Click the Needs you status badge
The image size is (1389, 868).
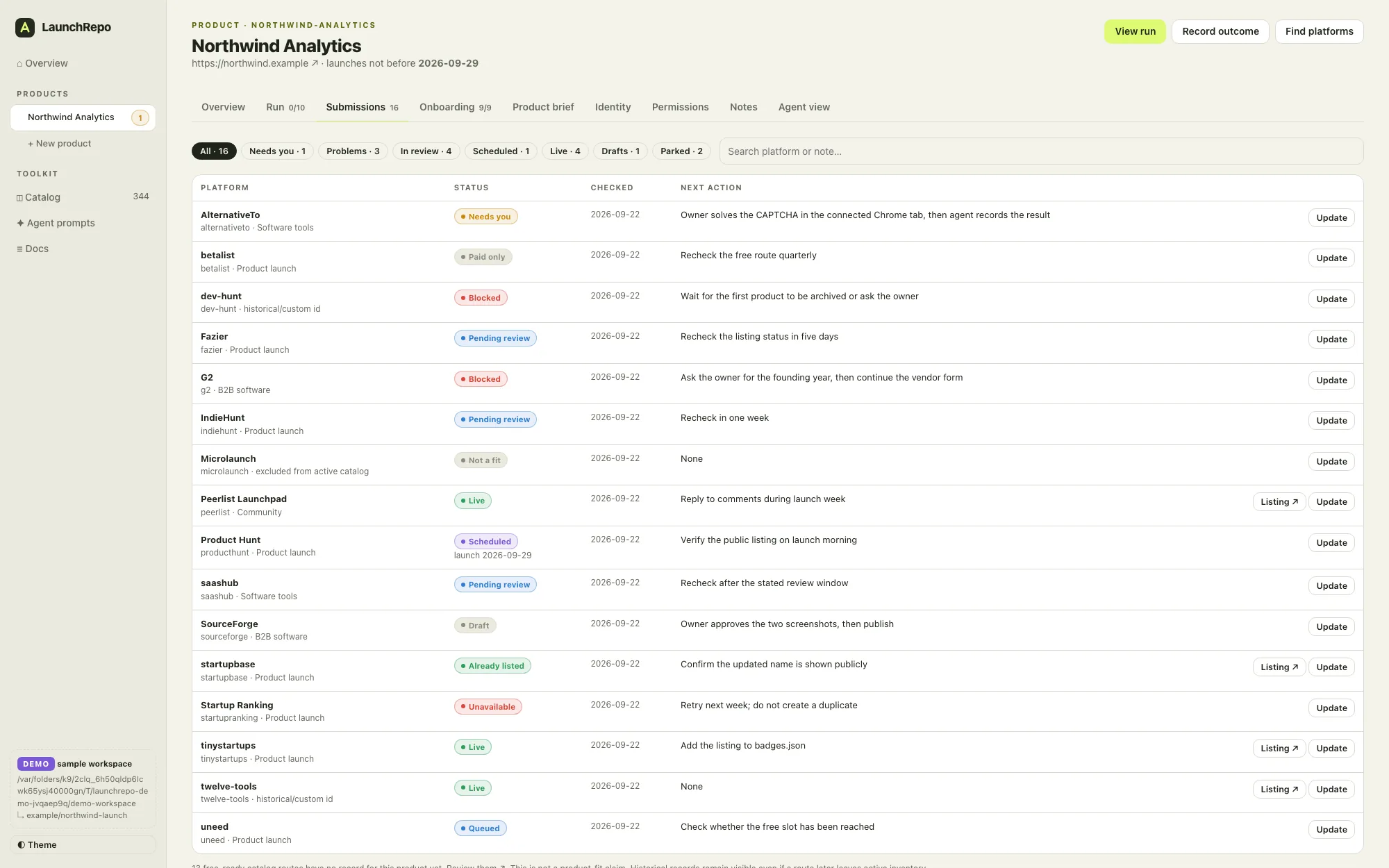point(485,217)
